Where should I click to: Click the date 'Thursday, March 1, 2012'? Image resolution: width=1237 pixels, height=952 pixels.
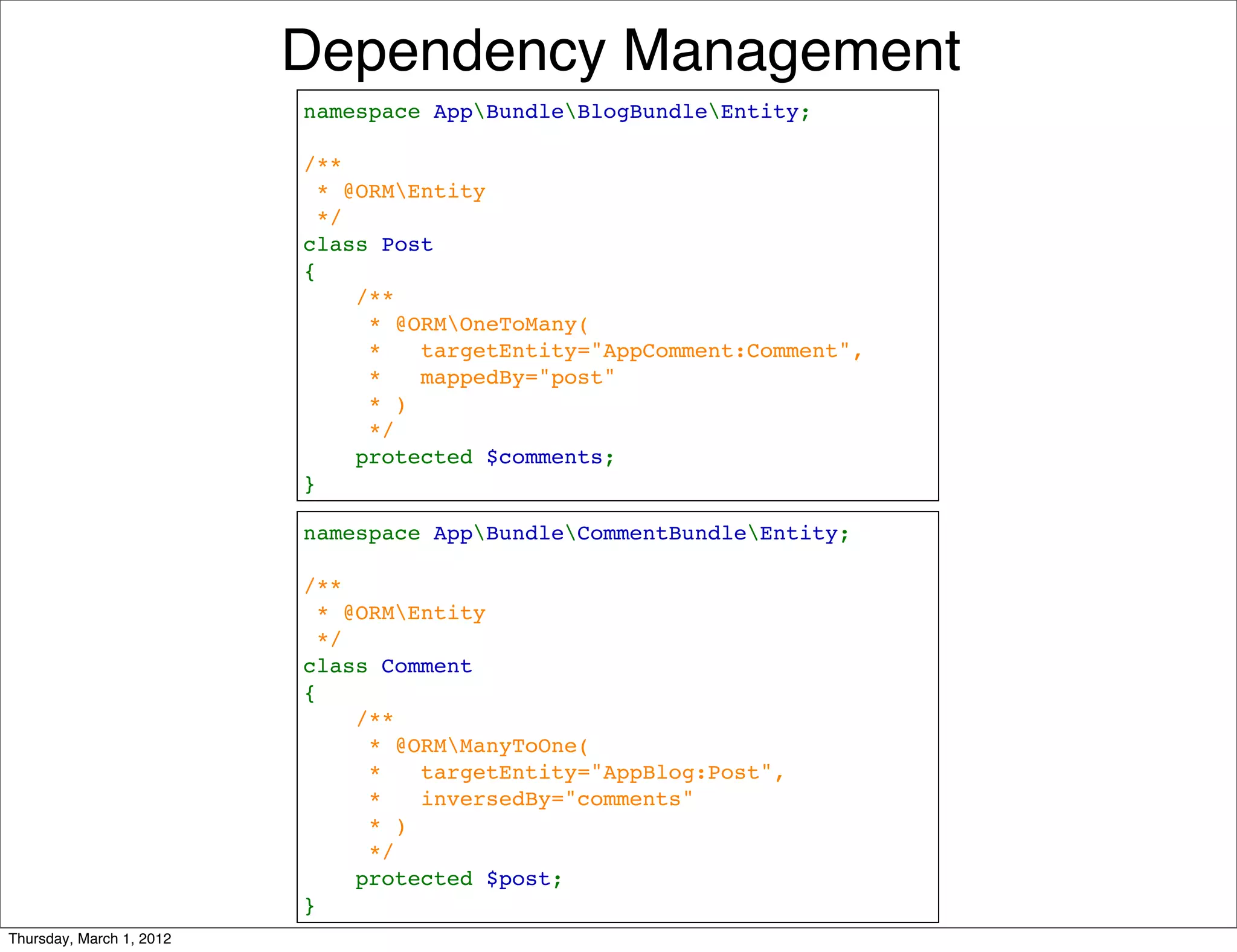coord(90,939)
